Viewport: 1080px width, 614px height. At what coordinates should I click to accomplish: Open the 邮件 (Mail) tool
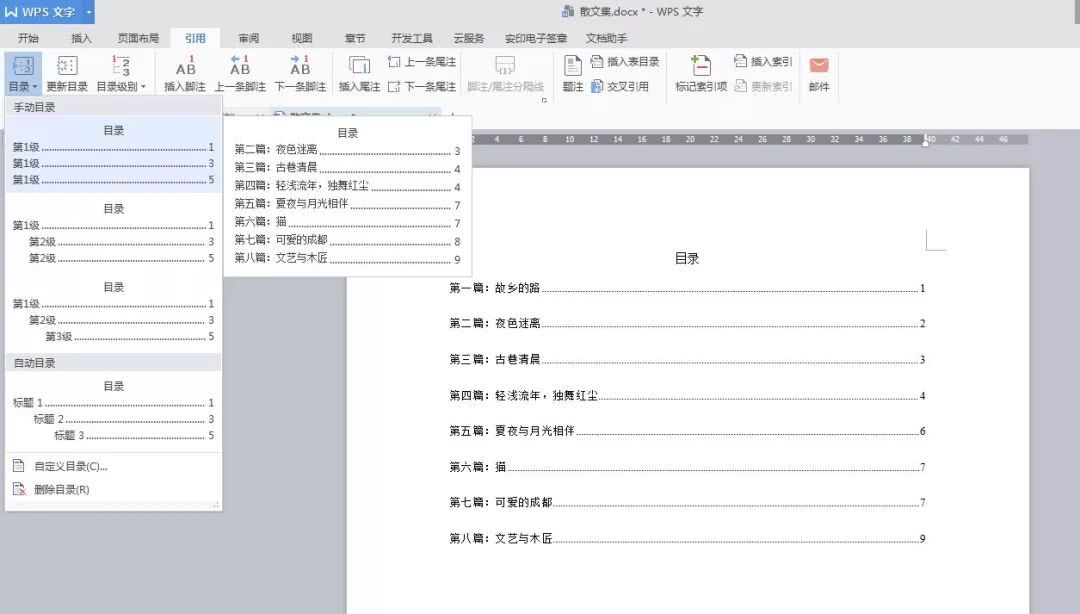(818, 72)
